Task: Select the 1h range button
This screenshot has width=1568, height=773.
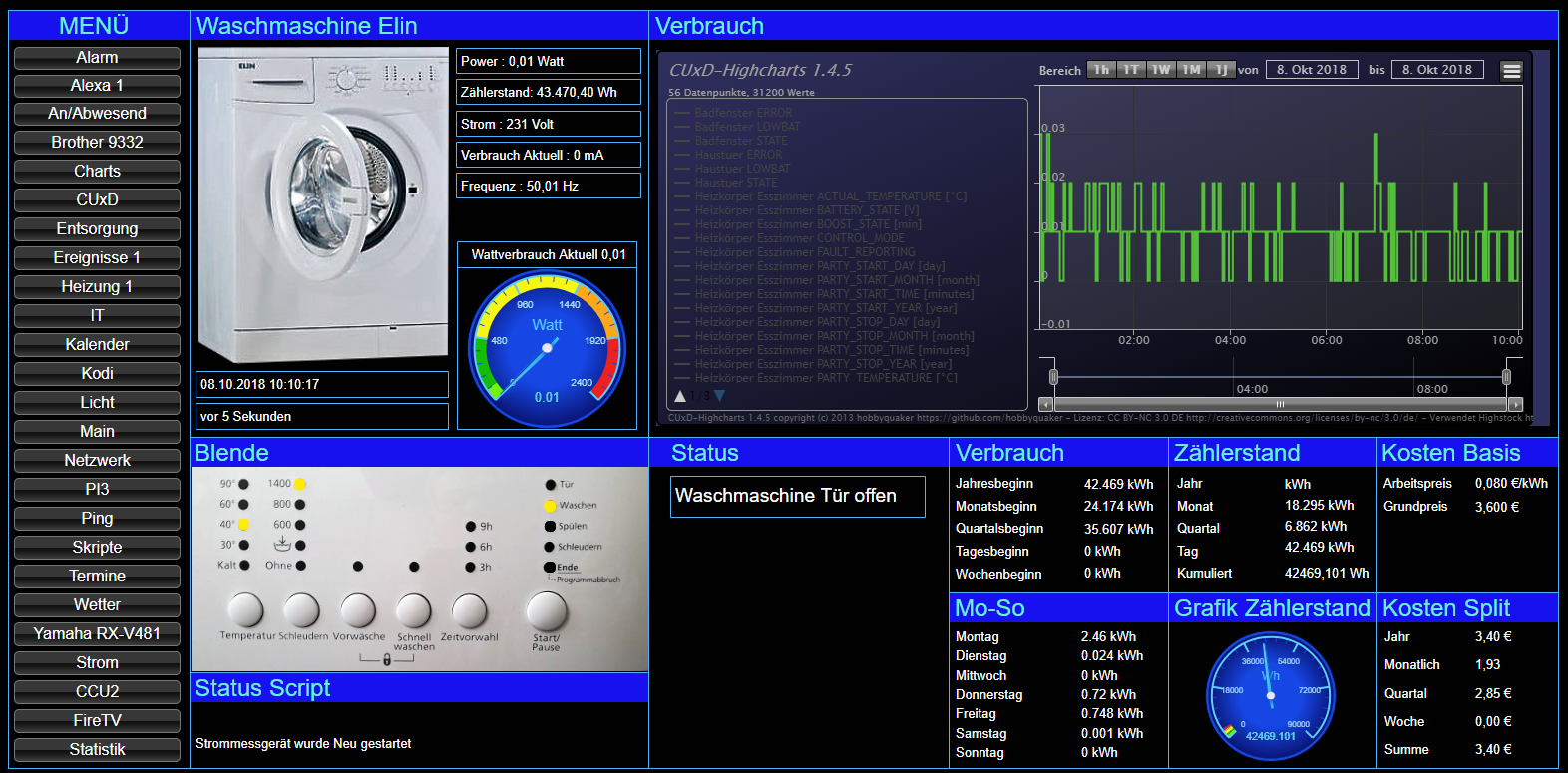Action: point(1101,70)
